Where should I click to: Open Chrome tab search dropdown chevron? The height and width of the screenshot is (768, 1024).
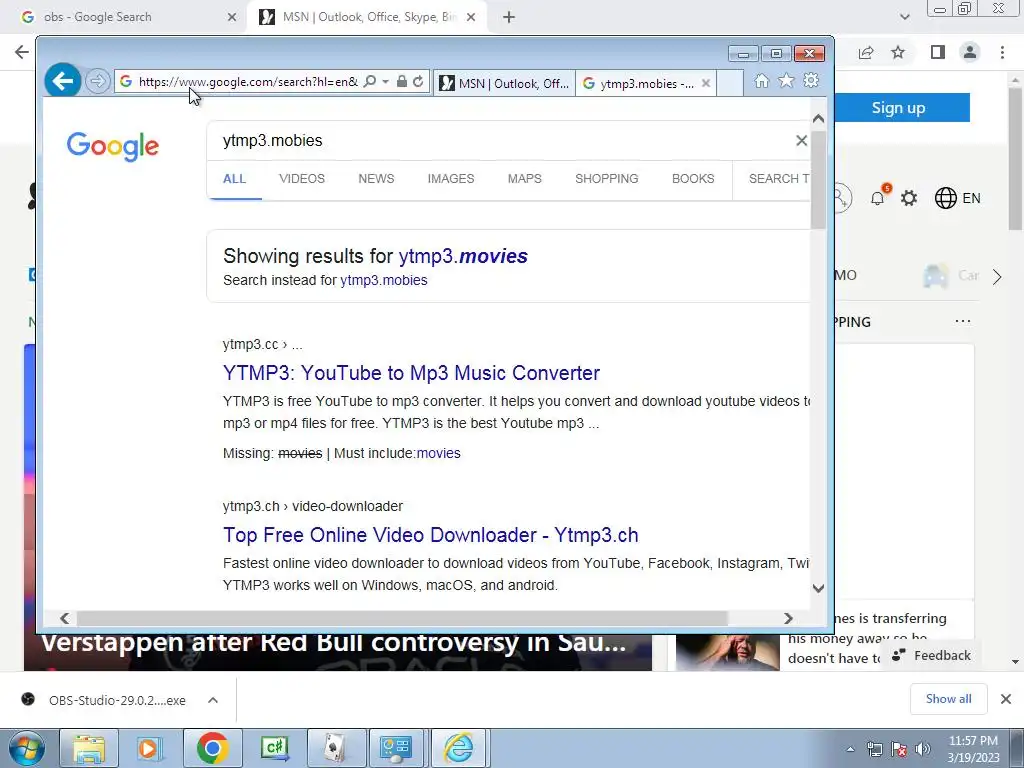tap(904, 17)
